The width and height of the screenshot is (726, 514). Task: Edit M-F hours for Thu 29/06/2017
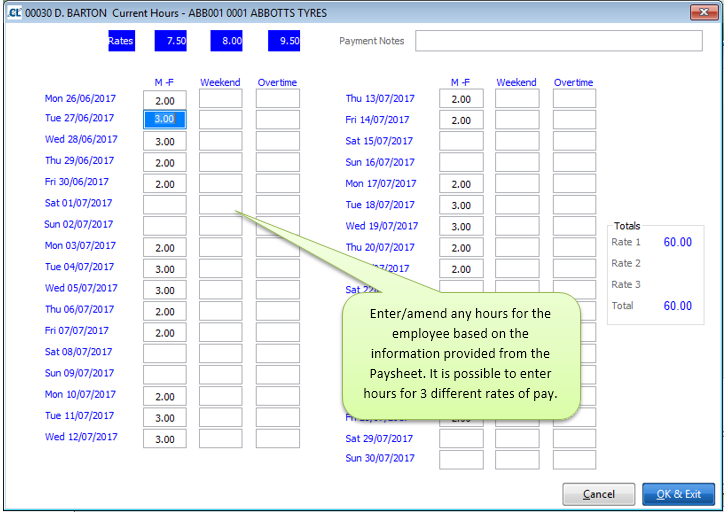coord(165,163)
